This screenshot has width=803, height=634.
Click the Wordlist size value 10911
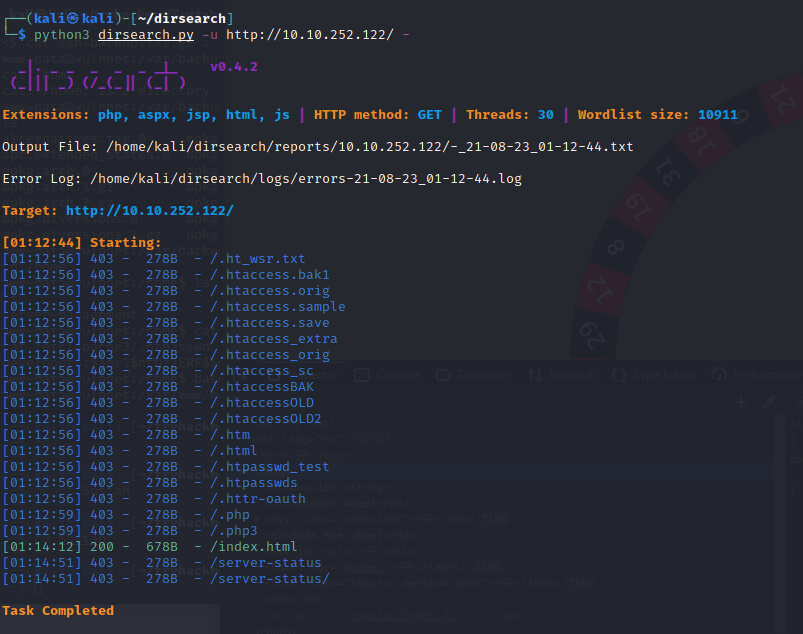click(717, 115)
